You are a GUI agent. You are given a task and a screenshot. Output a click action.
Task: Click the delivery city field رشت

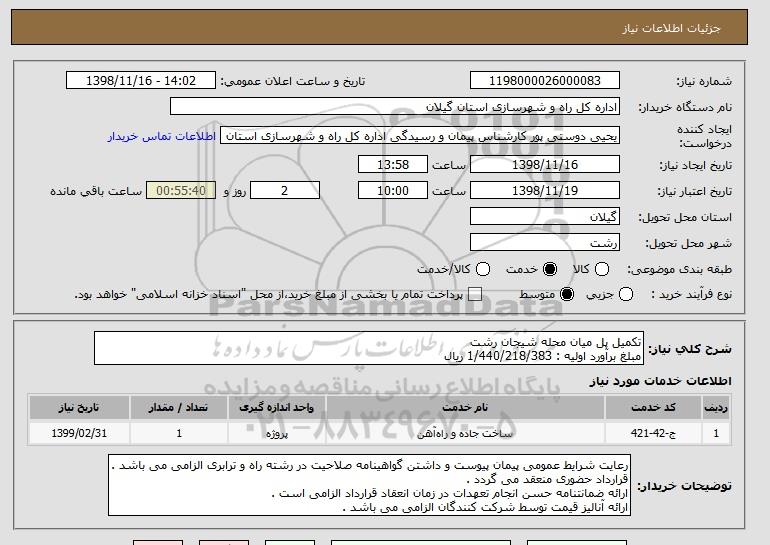(545, 243)
